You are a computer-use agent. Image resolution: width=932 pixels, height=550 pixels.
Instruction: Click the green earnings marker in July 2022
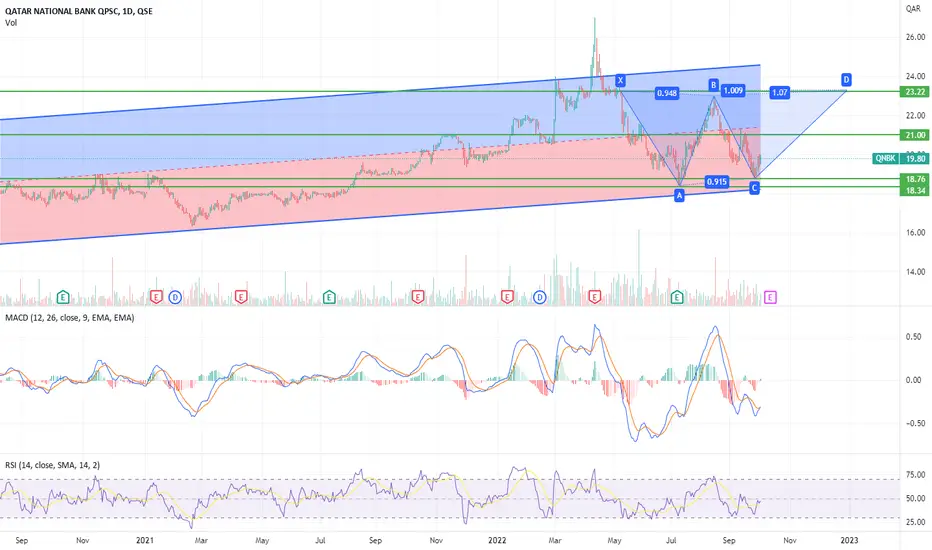(677, 297)
